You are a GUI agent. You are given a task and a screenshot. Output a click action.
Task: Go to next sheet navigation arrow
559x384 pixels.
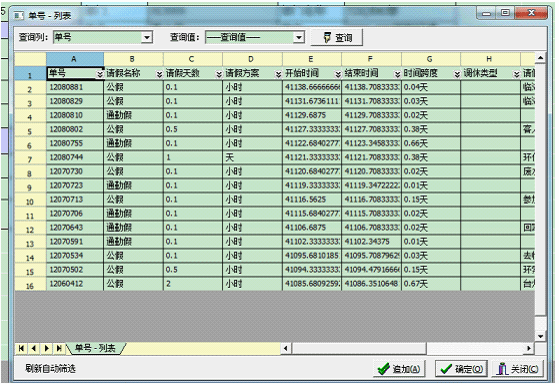[x=46, y=348]
